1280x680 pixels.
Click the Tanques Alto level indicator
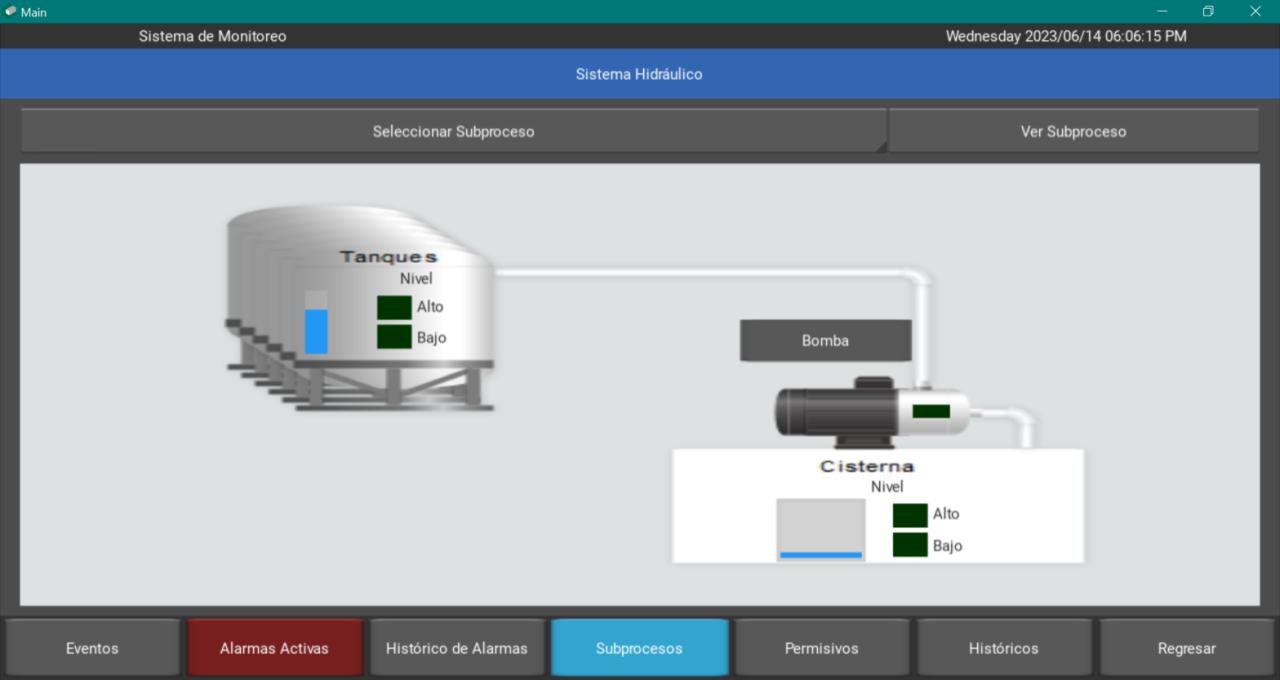(x=394, y=307)
